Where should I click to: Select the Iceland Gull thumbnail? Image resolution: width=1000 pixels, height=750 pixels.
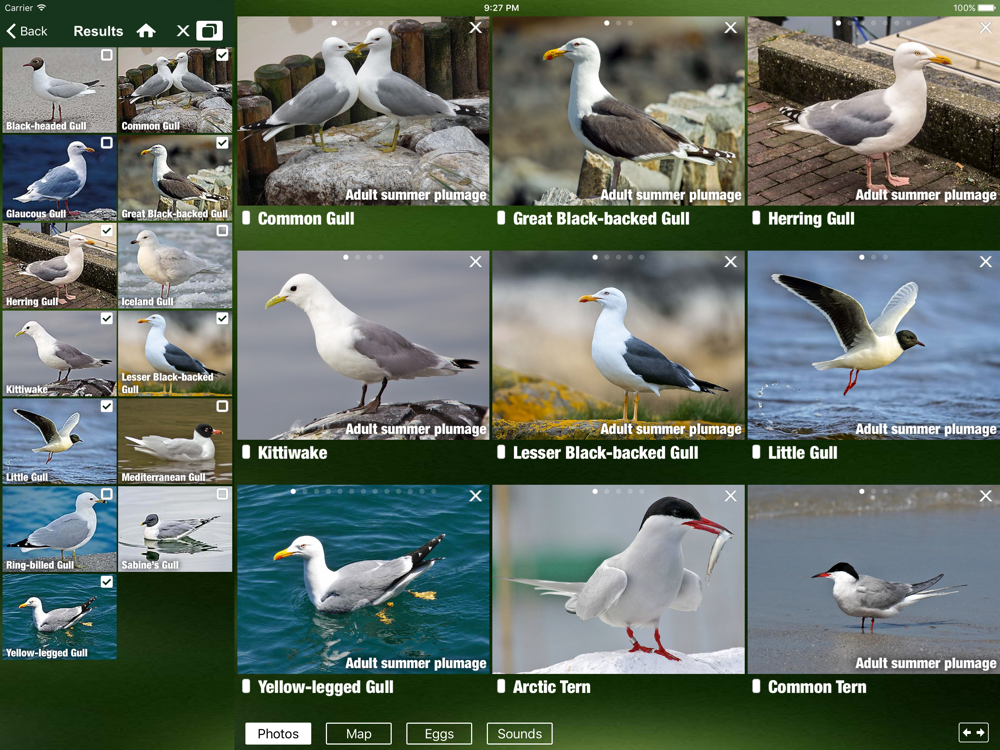[175, 266]
